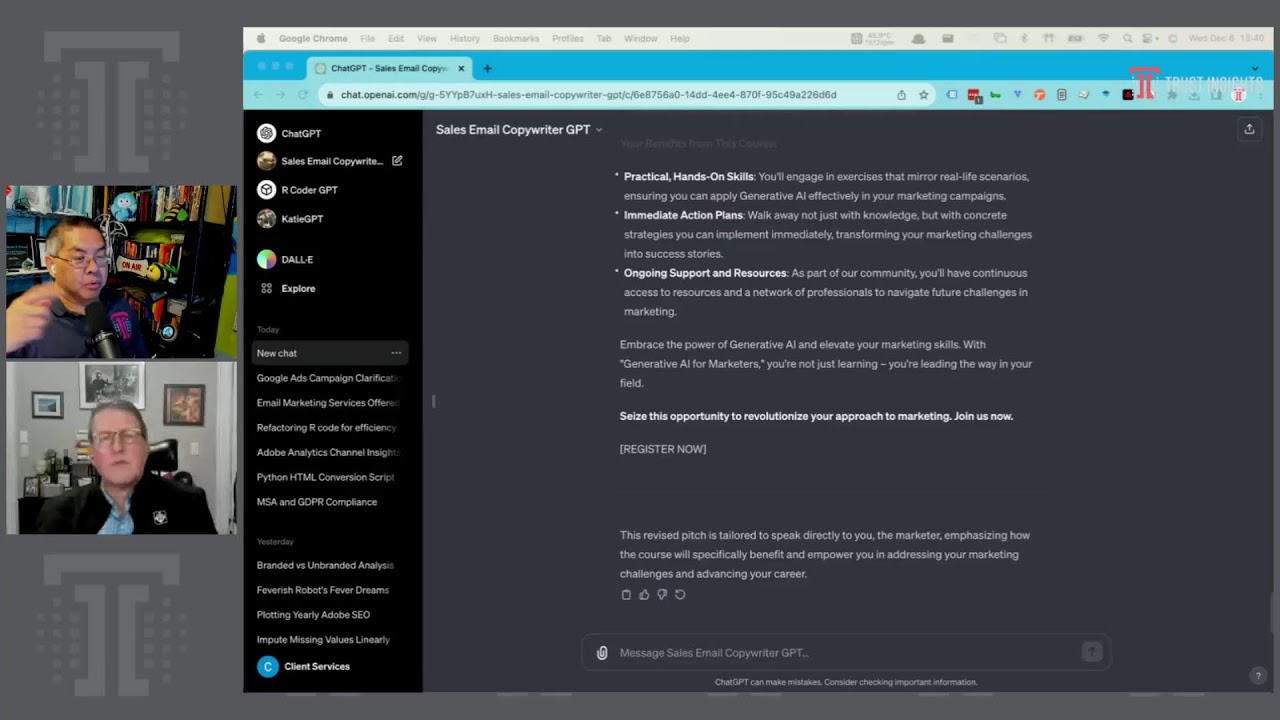The width and height of the screenshot is (1280, 720).
Task: Click the Chrome share page icon
Action: (x=902, y=95)
